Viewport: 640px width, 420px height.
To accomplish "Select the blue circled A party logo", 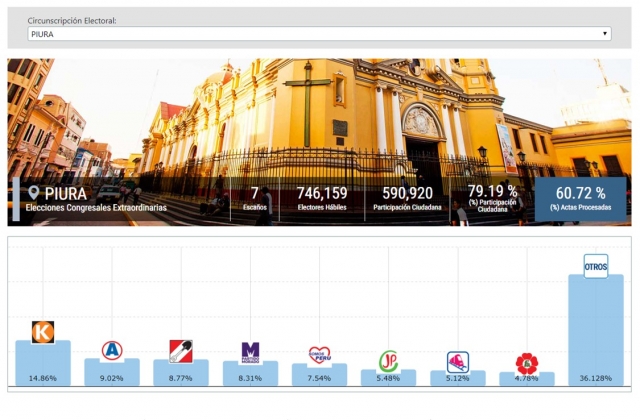I will coord(112,350).
